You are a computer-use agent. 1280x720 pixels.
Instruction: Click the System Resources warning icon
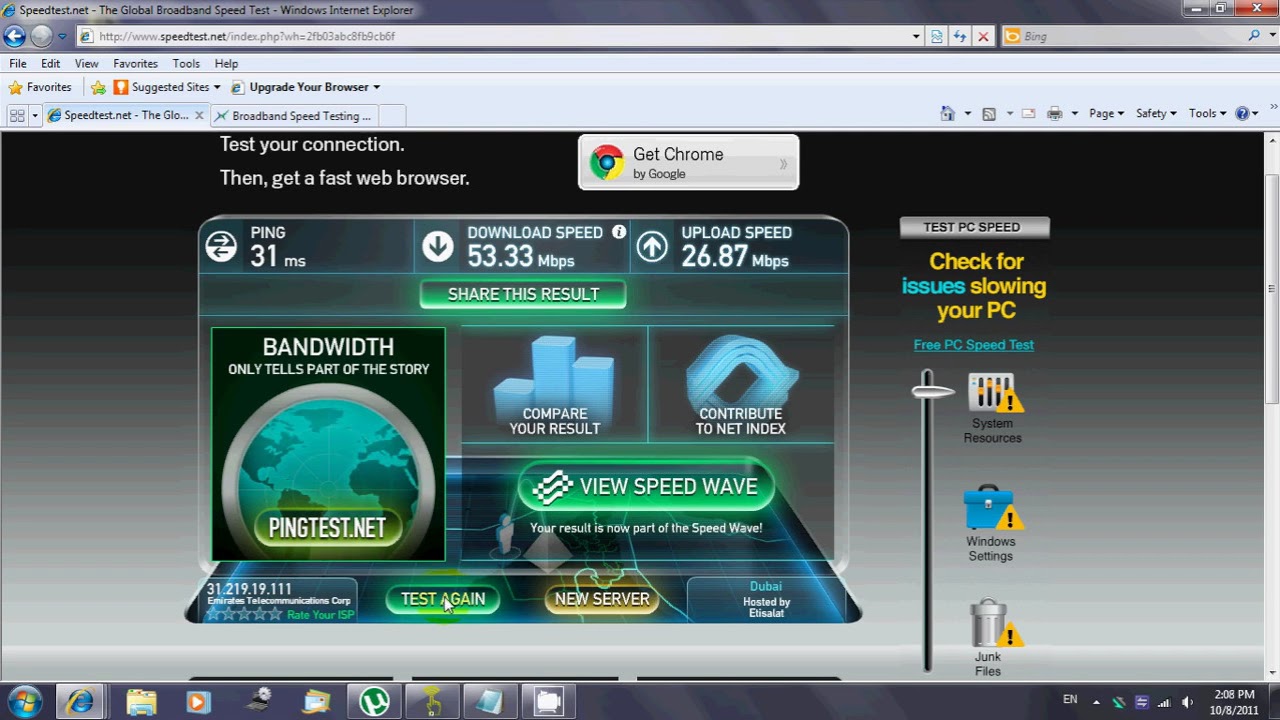pos(993,393)
